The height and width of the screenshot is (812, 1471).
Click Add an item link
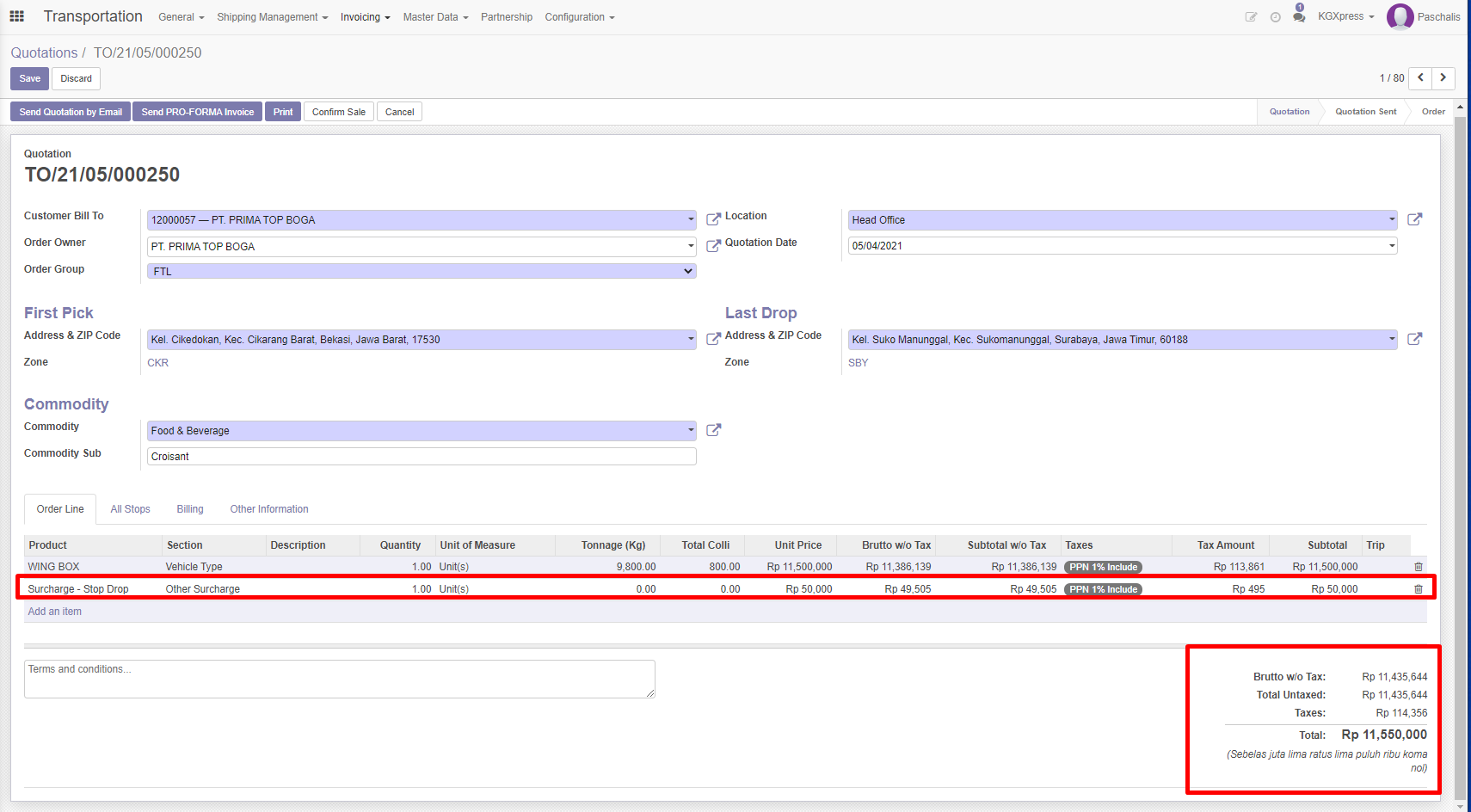pyautogui.click(x=55, y=612)
